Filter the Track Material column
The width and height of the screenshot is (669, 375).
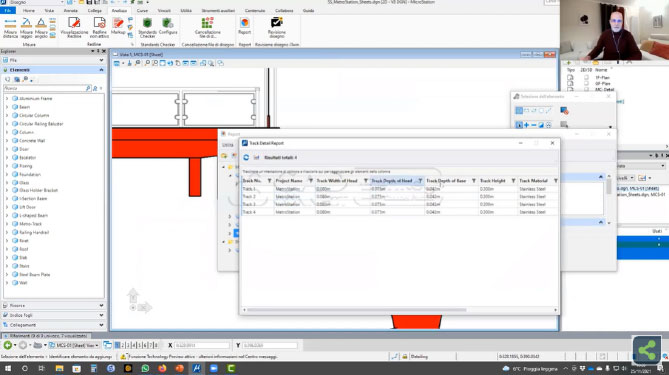pos(556,181)
